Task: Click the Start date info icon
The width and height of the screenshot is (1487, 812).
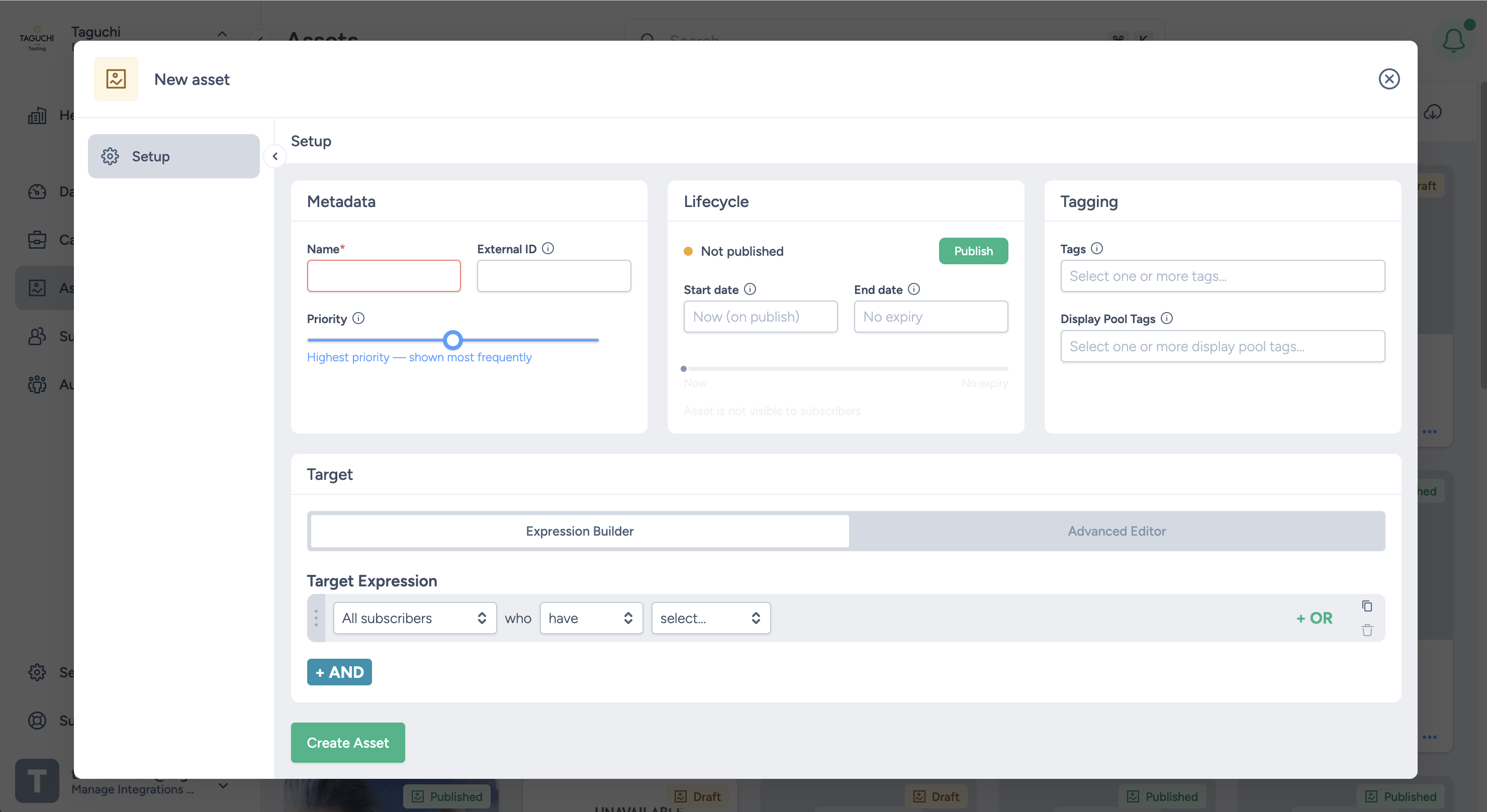Action: click(x=750, y=289)
